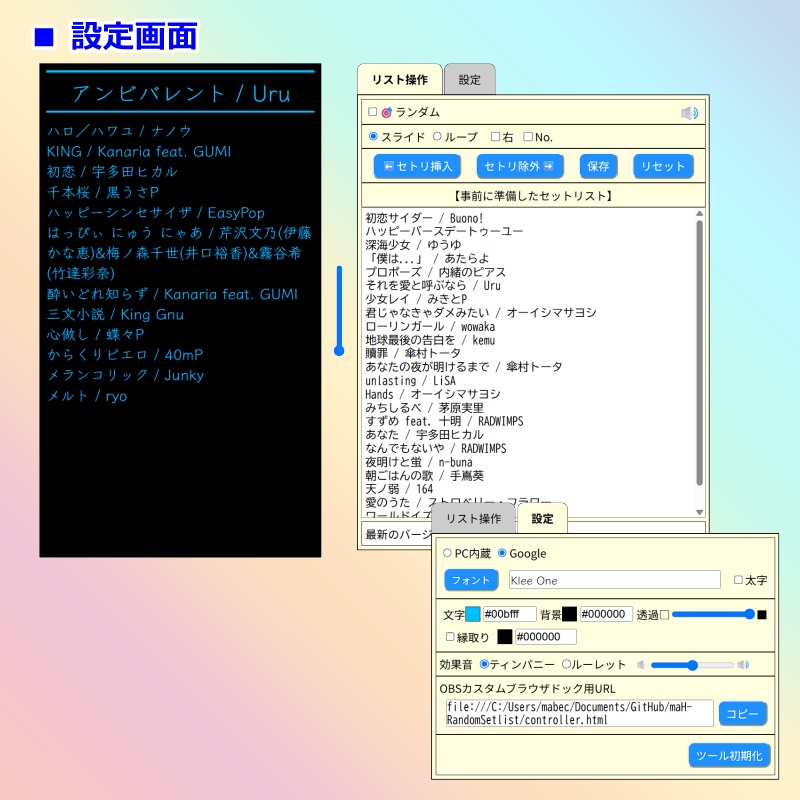
Task: Tick the No. checkbox
Action: point(528,136)
